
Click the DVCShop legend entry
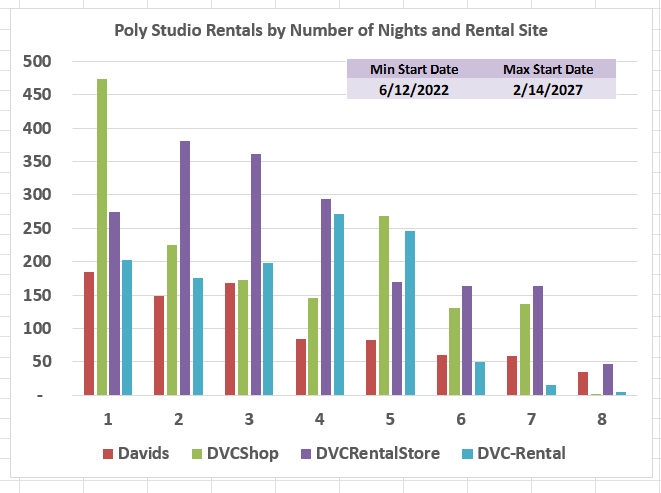[235, 453]
